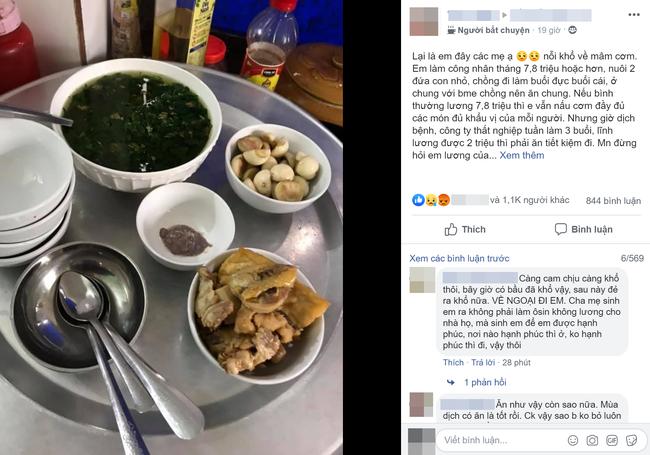Insert an emoji in the comment box
Screen dimensions: 650x455
coord(573,440)
